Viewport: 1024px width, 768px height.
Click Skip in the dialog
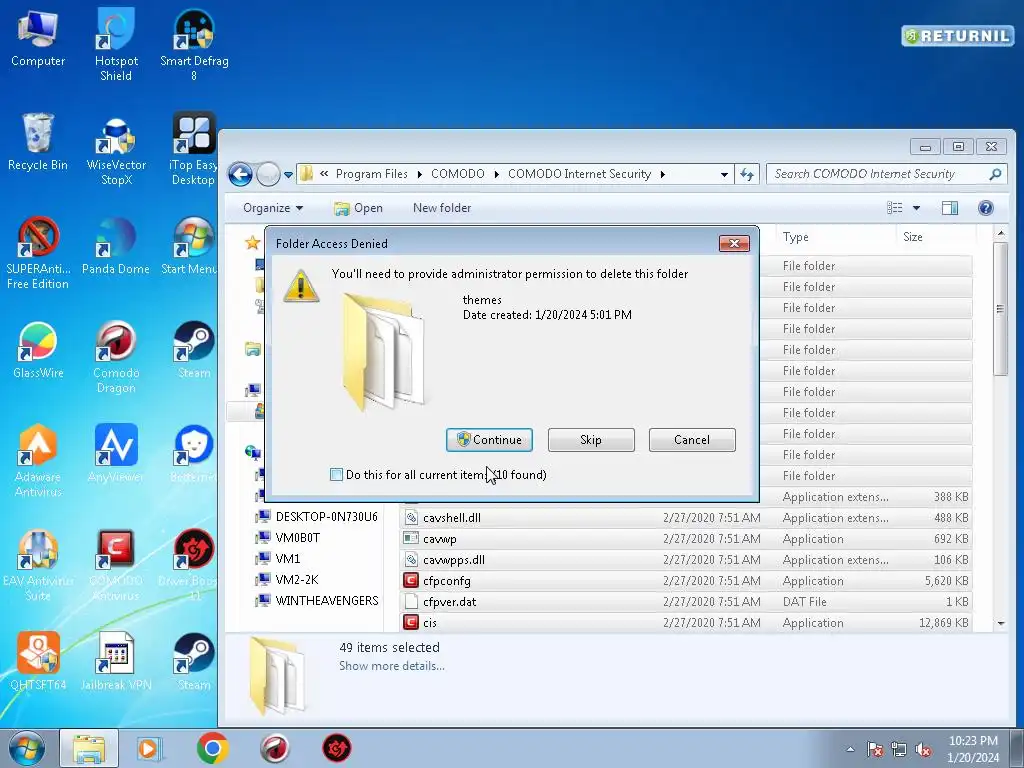(x=591, y=440)
